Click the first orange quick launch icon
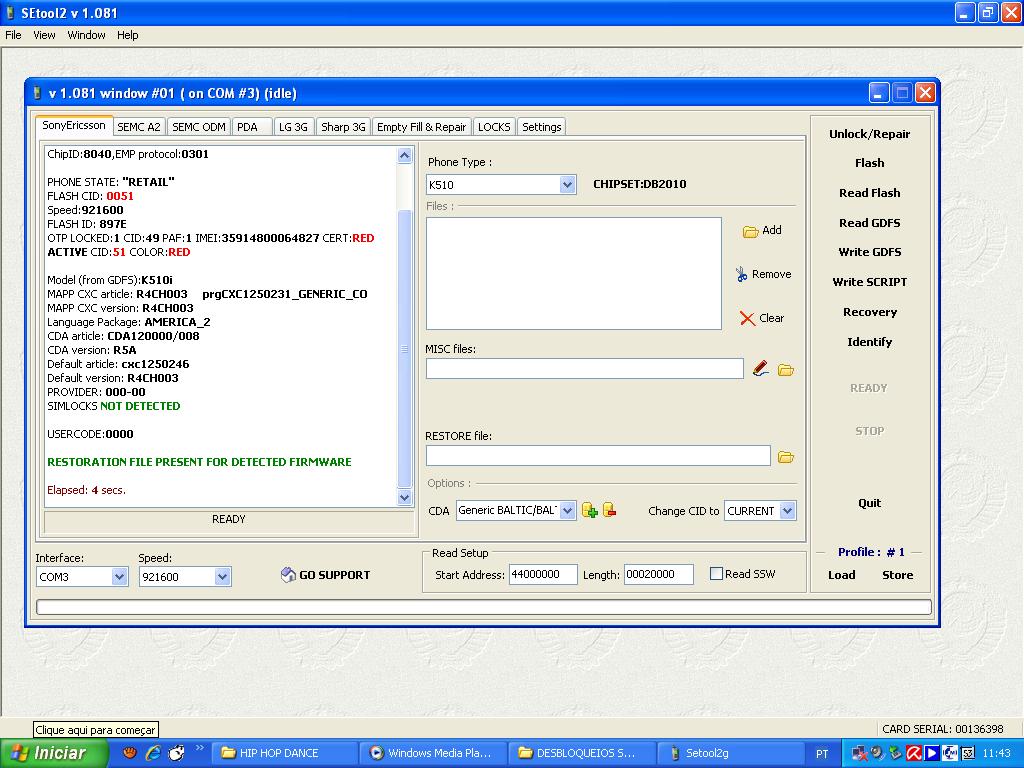The height and width of the screenshot is (768, 1024). (x=130, y=753)
